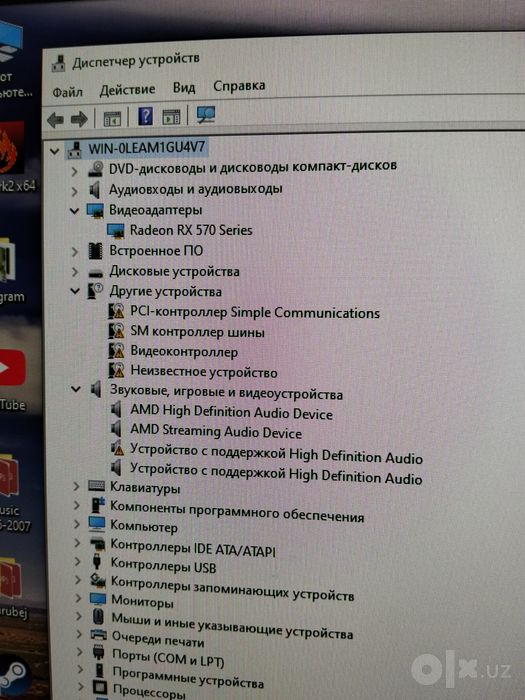
Task: Open the Вид menu
Action: click(184, 88)
